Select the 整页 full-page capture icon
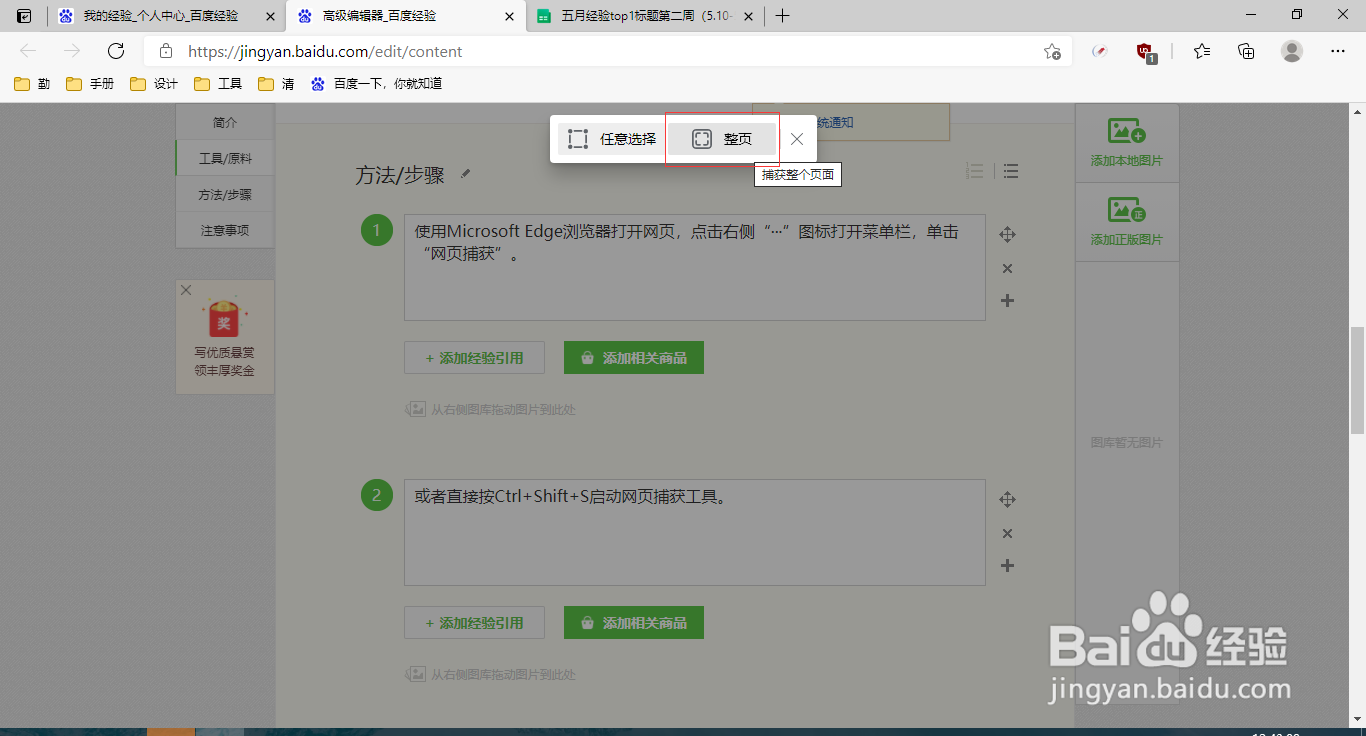The image size is (1366, 736). point(703,138)
